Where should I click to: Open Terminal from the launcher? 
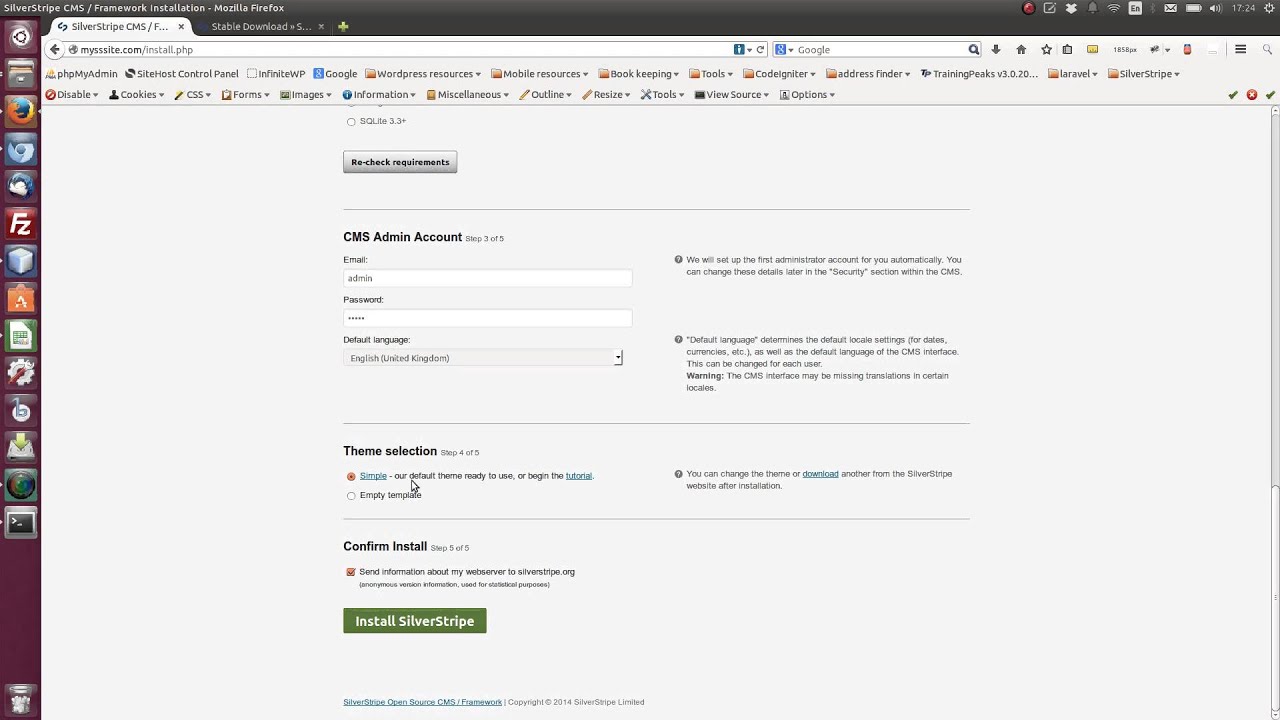[20, 522]
